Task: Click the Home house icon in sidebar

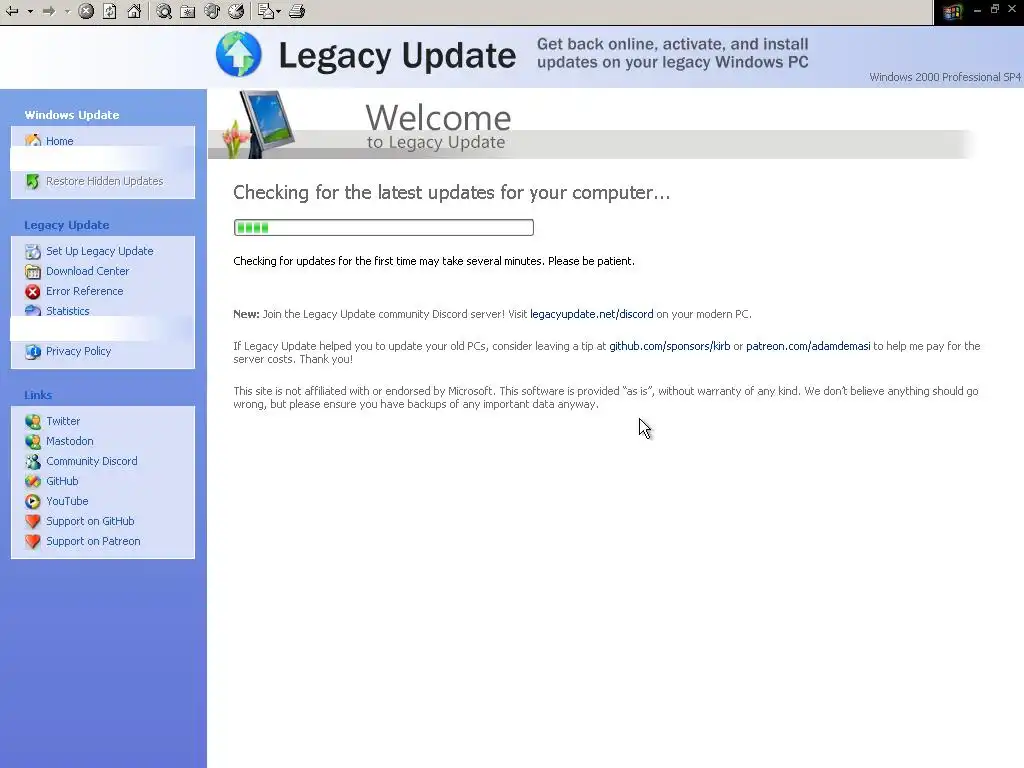Action: [x=33, y=140]
